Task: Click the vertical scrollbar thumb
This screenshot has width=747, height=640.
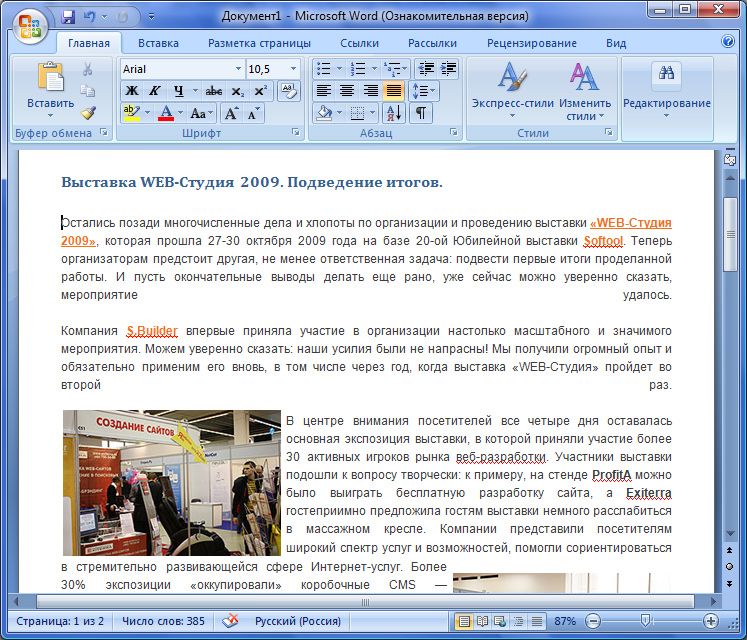Action: (730, 234)
